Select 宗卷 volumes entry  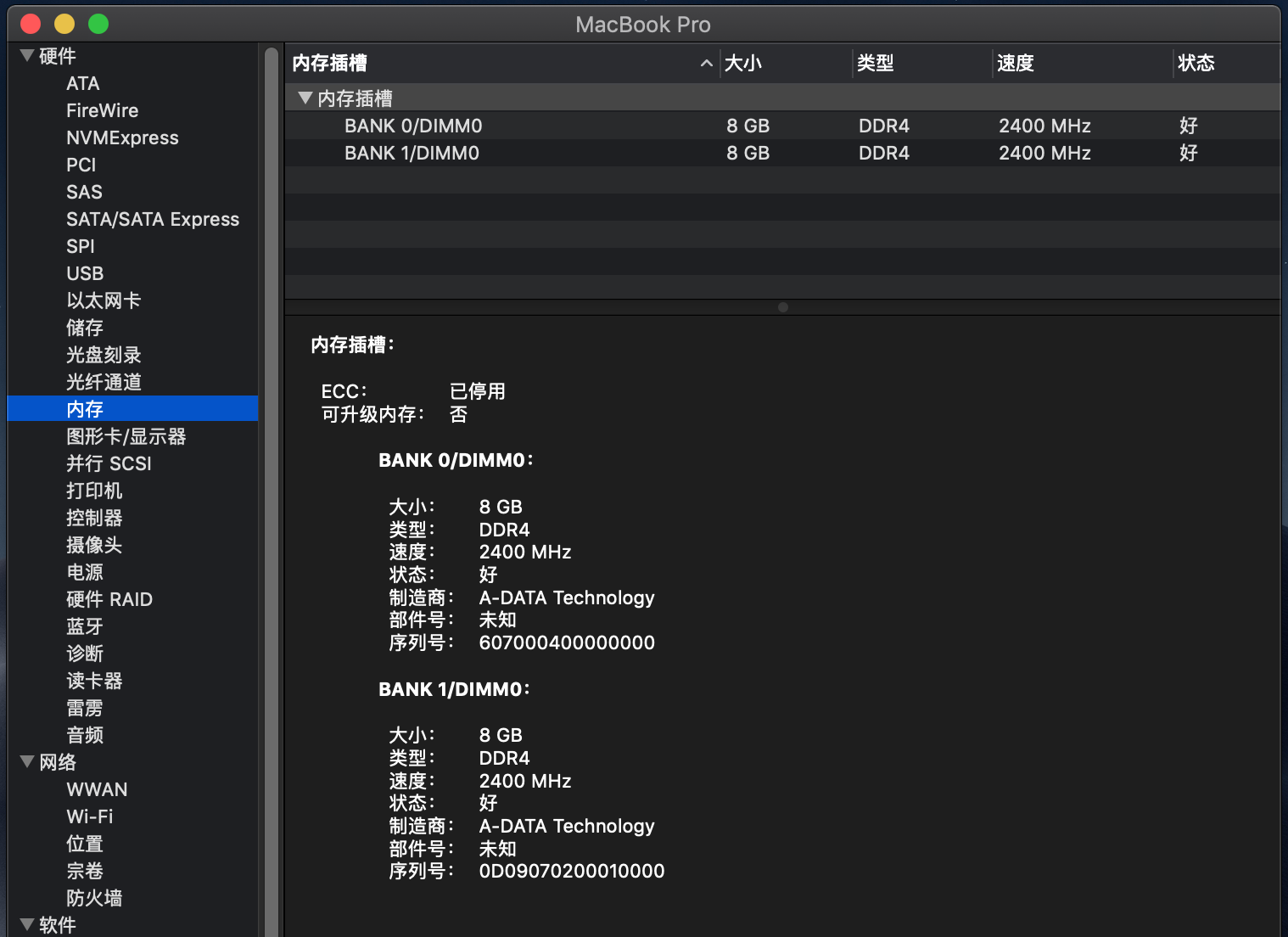pos(85,871)
